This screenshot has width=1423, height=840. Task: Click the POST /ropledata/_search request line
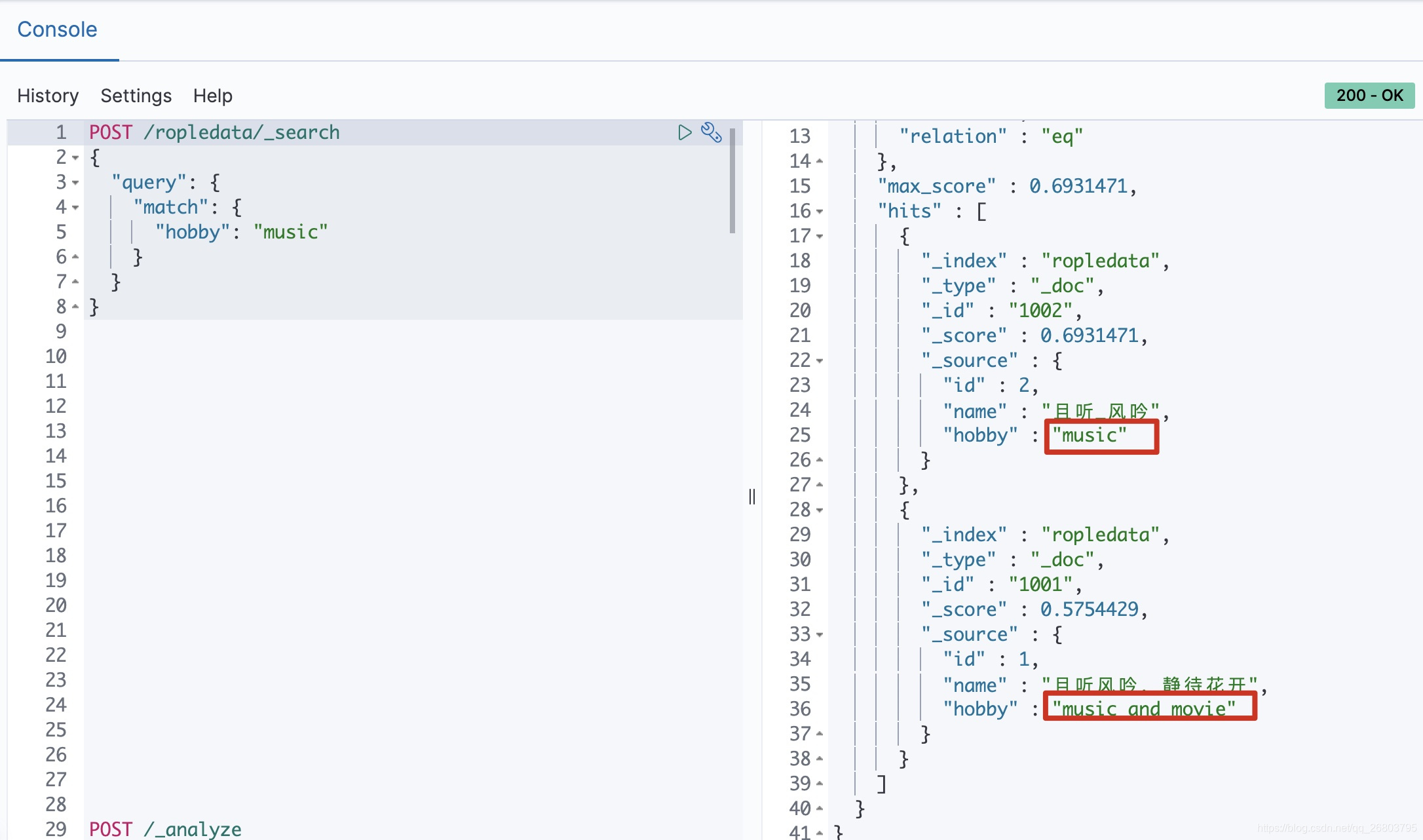214,132
